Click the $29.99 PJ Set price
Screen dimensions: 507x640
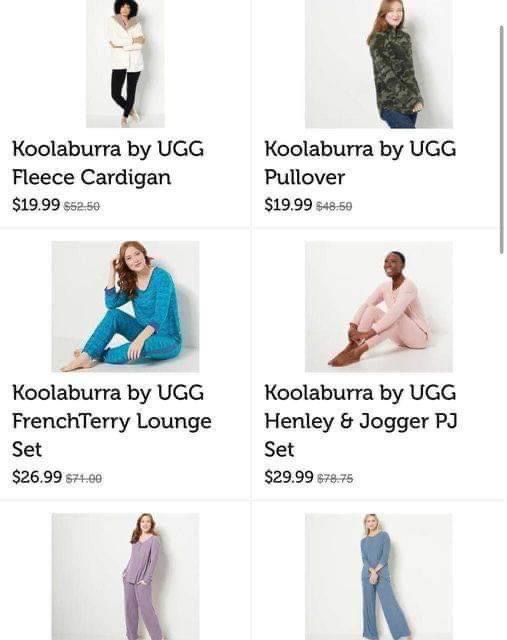[289, 476]
